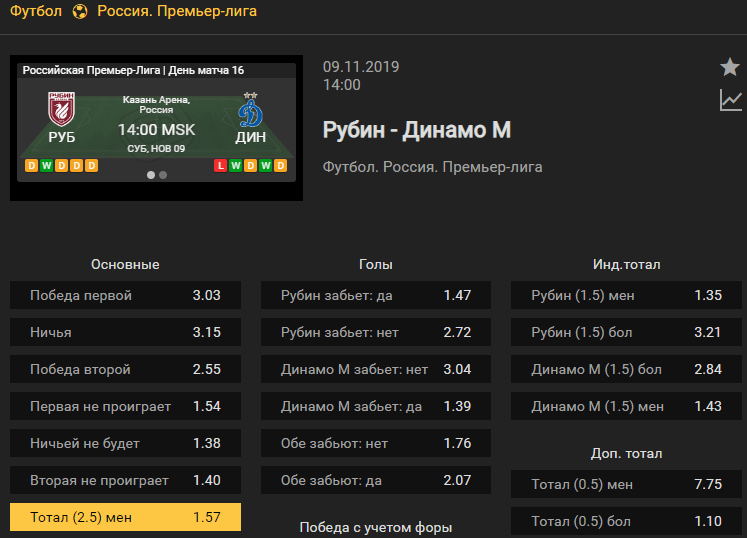
Task: Select the second carousel dot in widget
Action: 163,175
